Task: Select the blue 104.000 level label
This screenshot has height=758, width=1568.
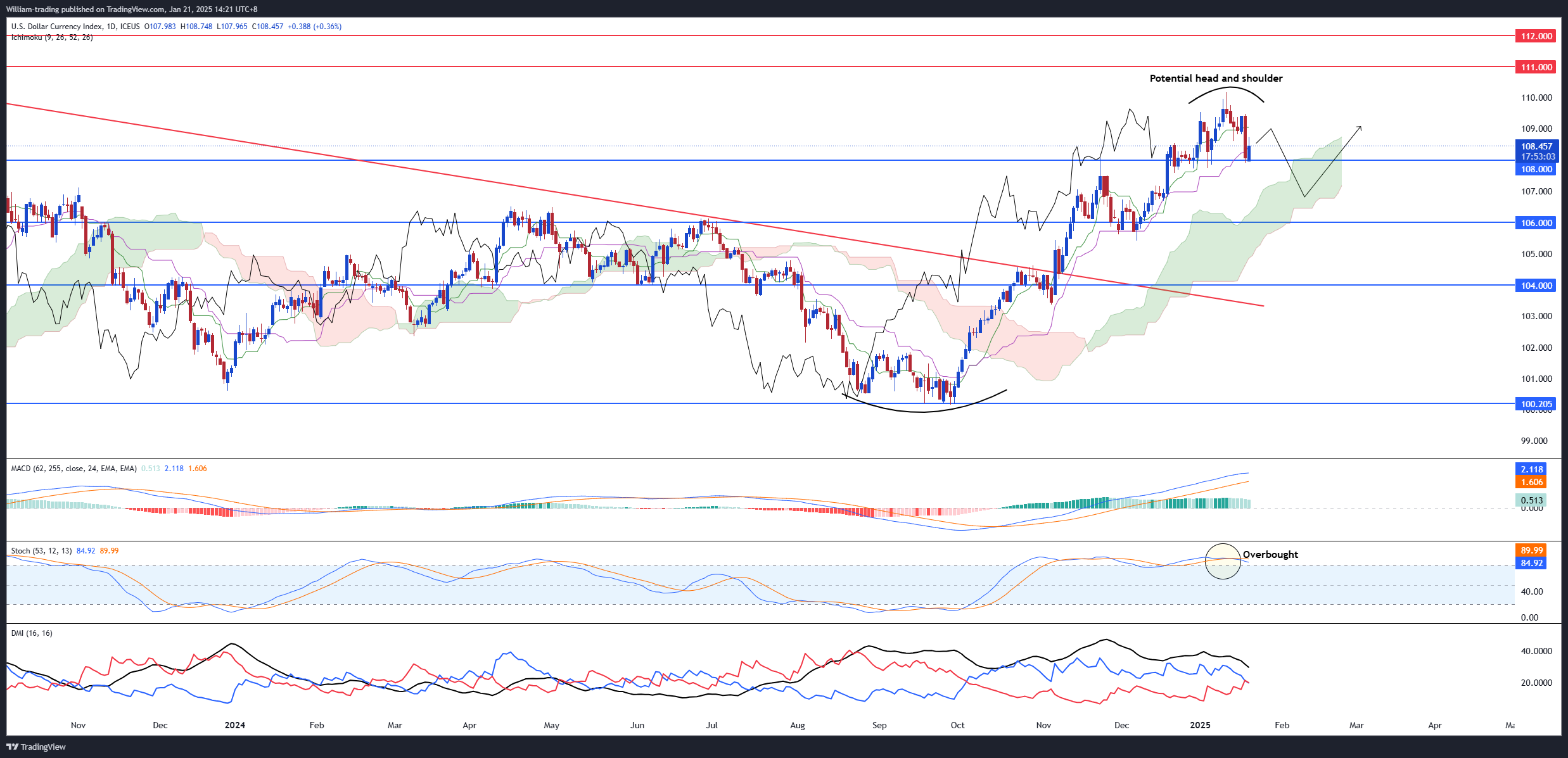Action: point(1536,286)
